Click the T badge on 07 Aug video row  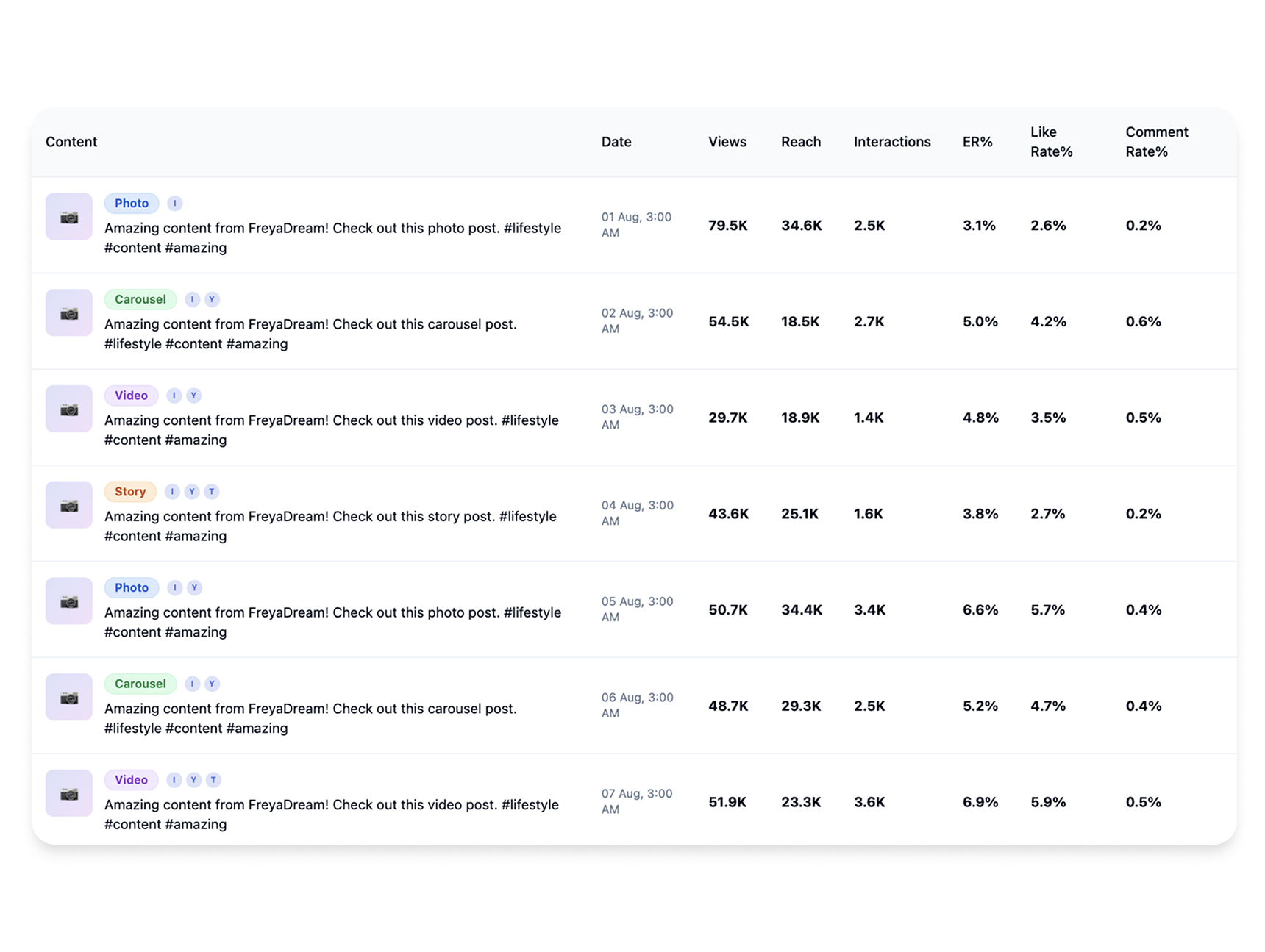[213, 779]
